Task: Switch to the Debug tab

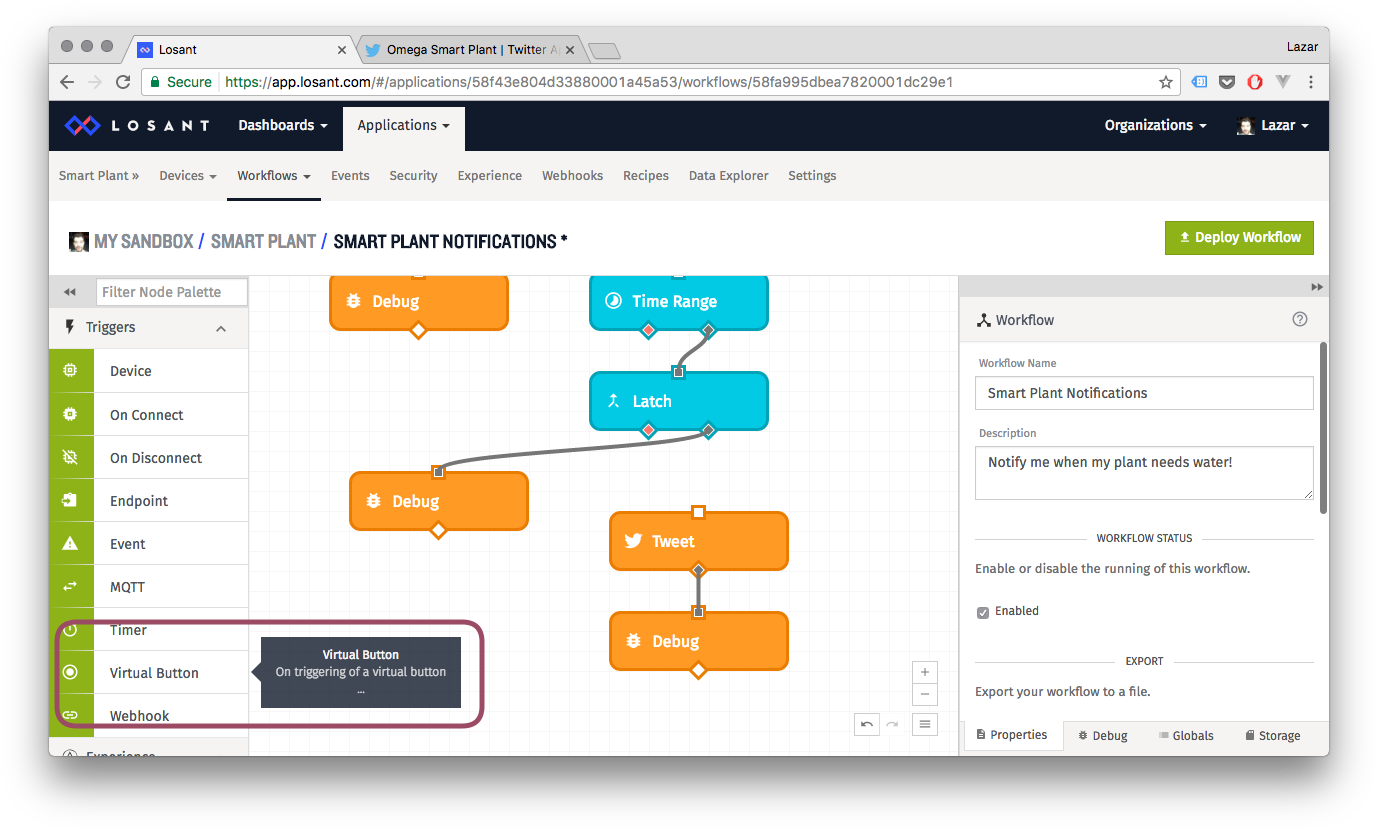Action: point(1103,735)
